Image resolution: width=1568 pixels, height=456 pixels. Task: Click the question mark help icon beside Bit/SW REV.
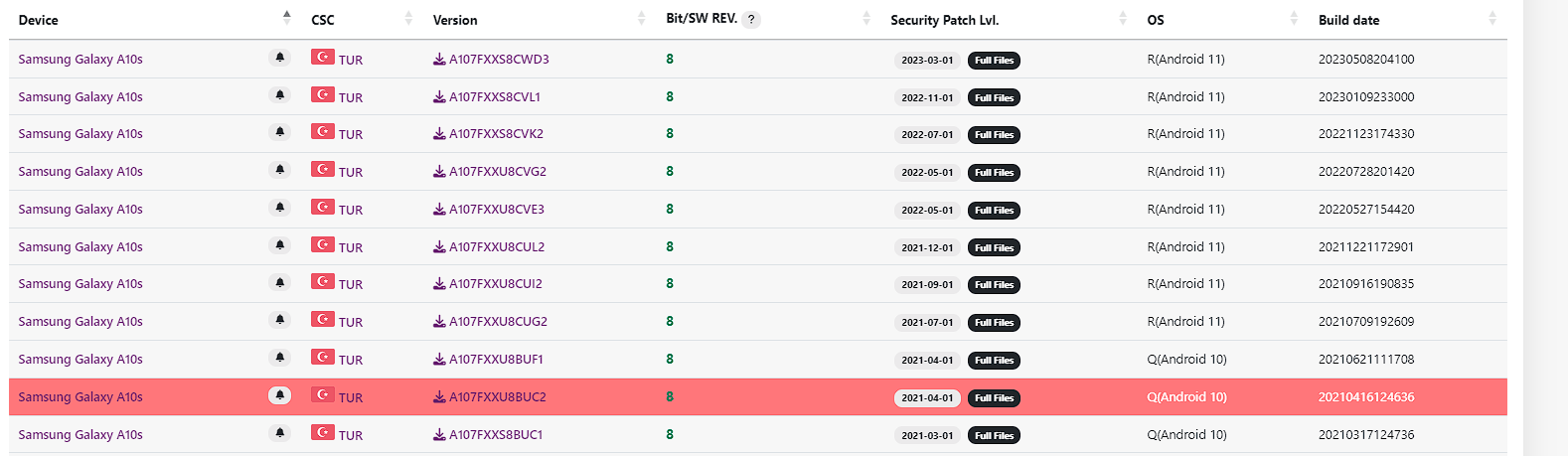751,20
